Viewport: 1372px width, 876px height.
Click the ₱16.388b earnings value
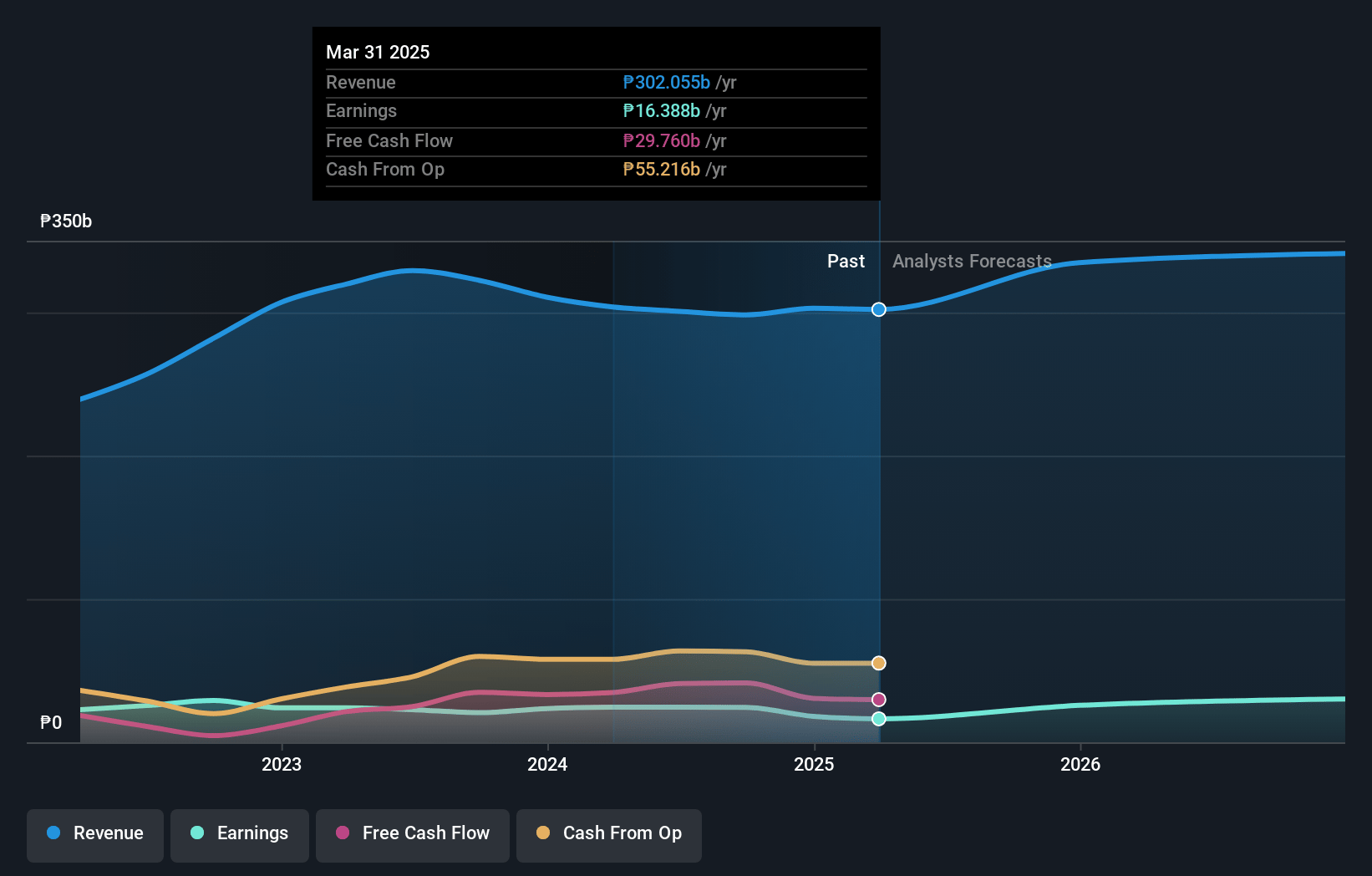(662, 110)
